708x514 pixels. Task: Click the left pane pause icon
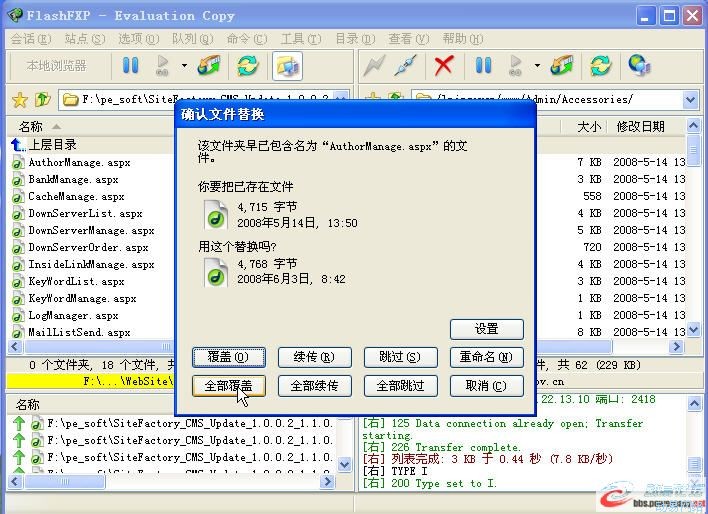[130, 66]
